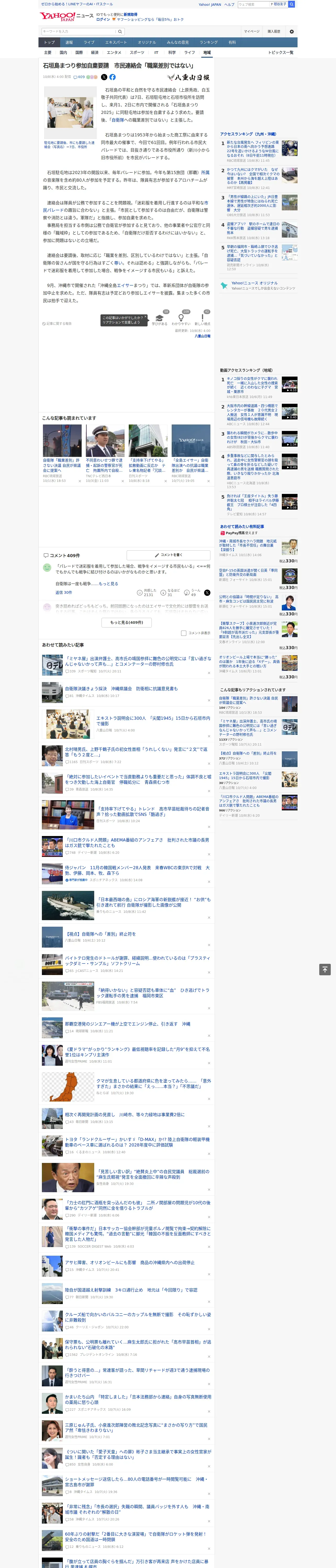Open access ranking item 1 フィリピン地震 article
336x1568 pixels.
tap(253, 149)
